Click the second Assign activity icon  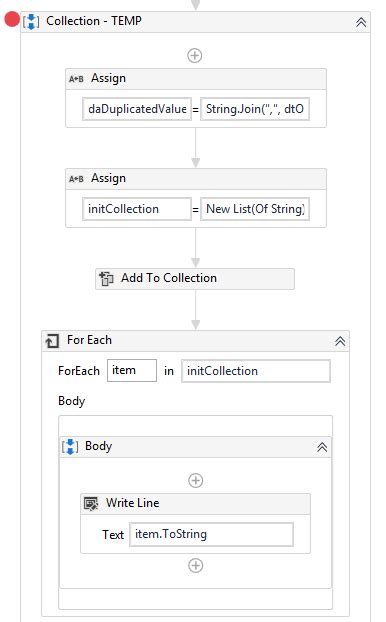[x=76, y=179]
